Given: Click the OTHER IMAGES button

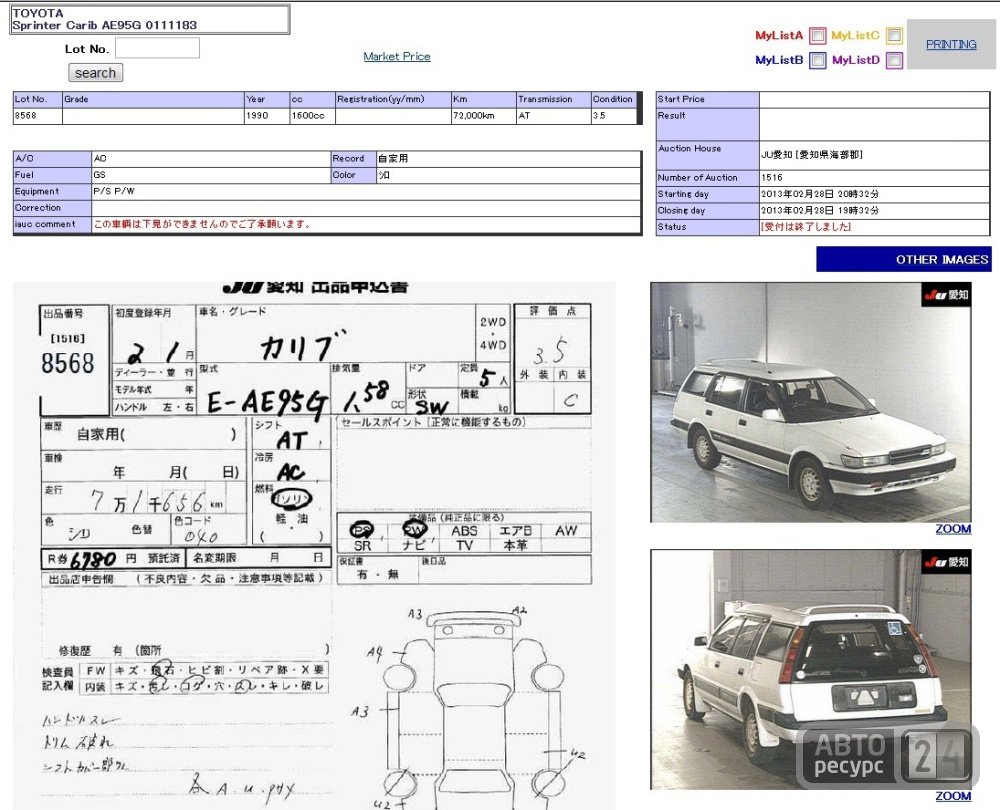Looking at the screenshot, I should [x=904, y=259].
